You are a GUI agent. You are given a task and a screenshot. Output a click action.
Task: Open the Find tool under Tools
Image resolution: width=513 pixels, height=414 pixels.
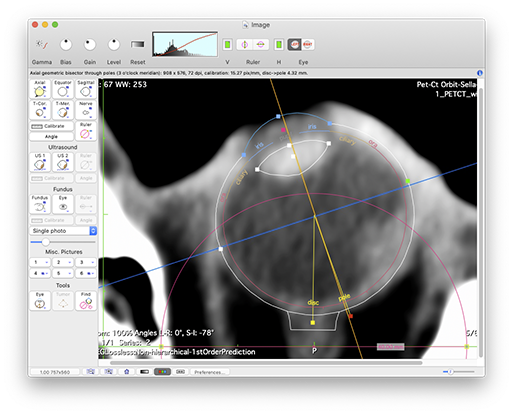[x=86, y=301]
